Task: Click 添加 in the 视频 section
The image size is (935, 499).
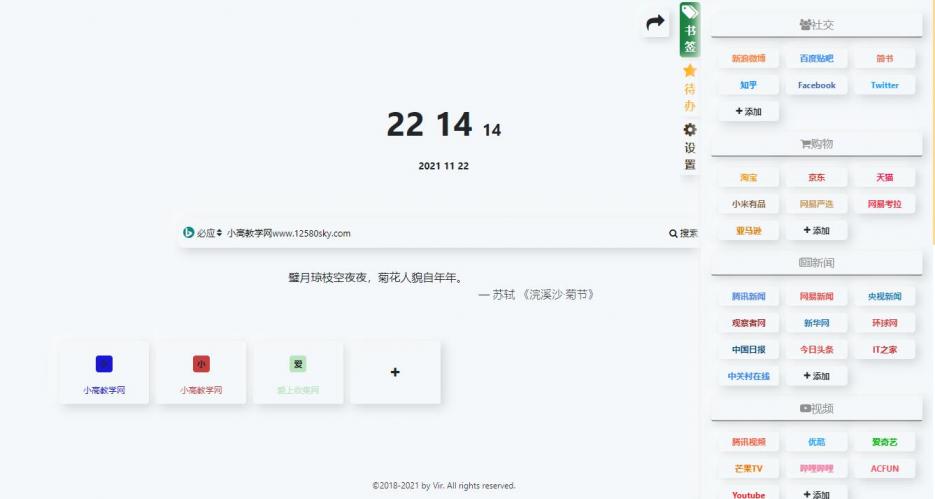Action: pos(816,494)
